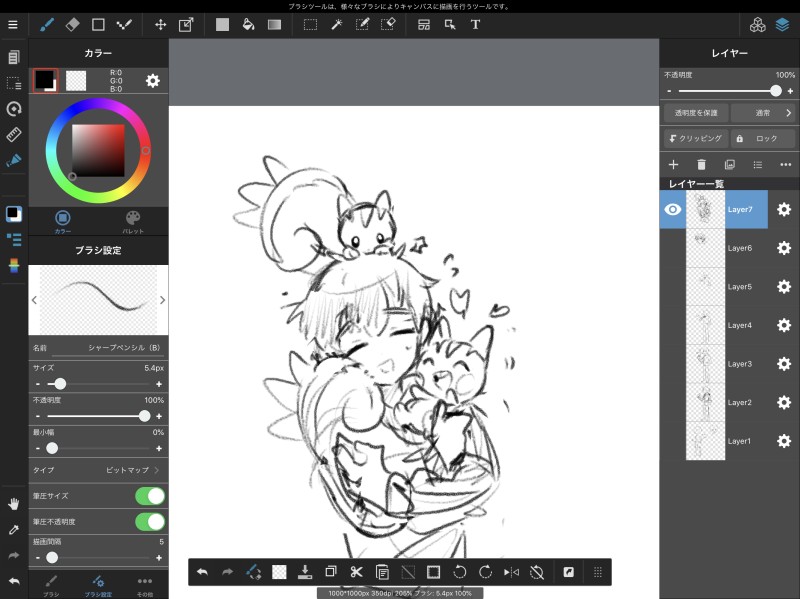The width and height of the screenshot is (800, 599).
Task: Show next brush preview arrow
Action: [162, 300]
